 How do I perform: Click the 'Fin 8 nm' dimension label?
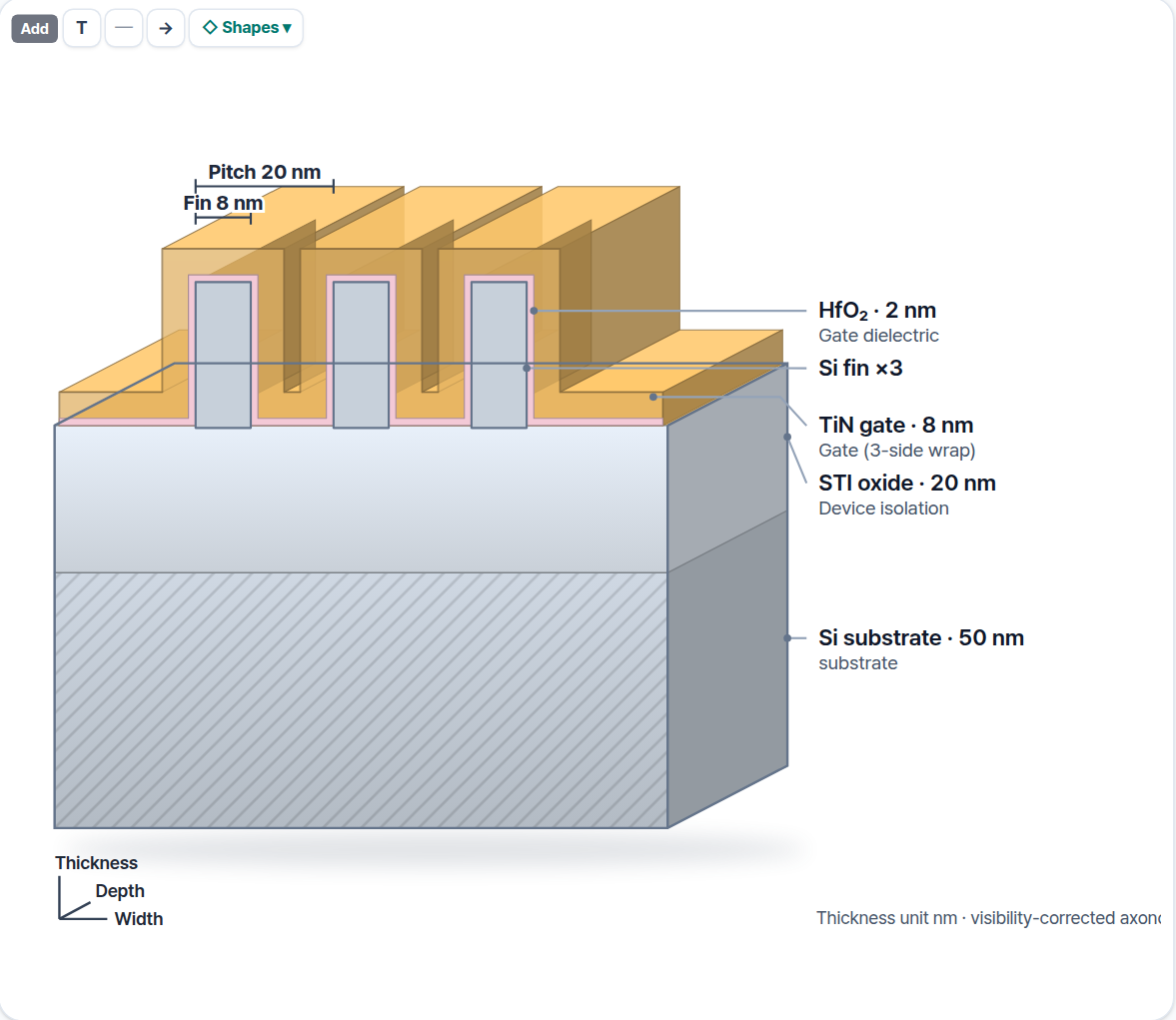223,203
